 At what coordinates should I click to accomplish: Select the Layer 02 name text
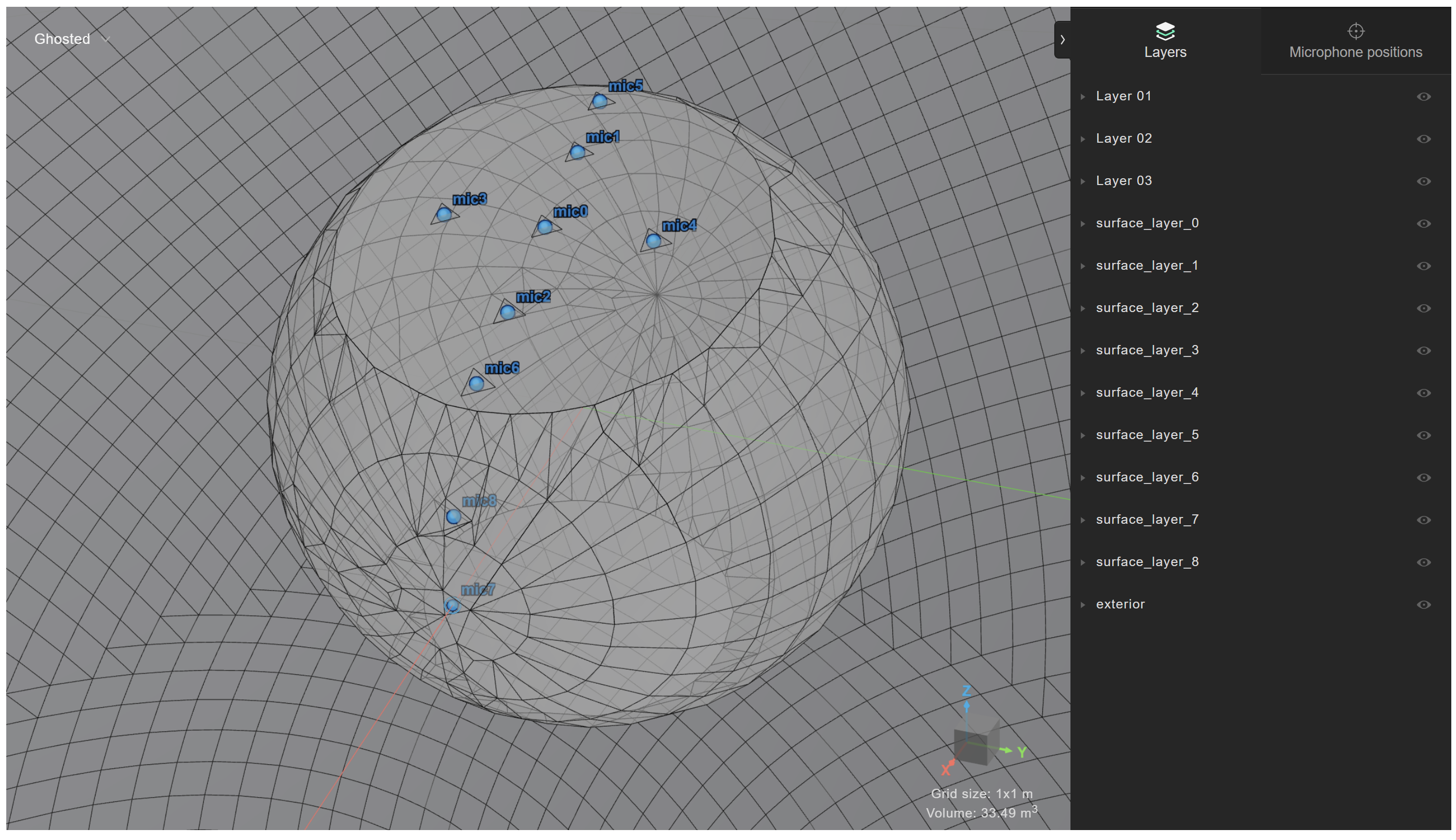(x=1123, y=139)
